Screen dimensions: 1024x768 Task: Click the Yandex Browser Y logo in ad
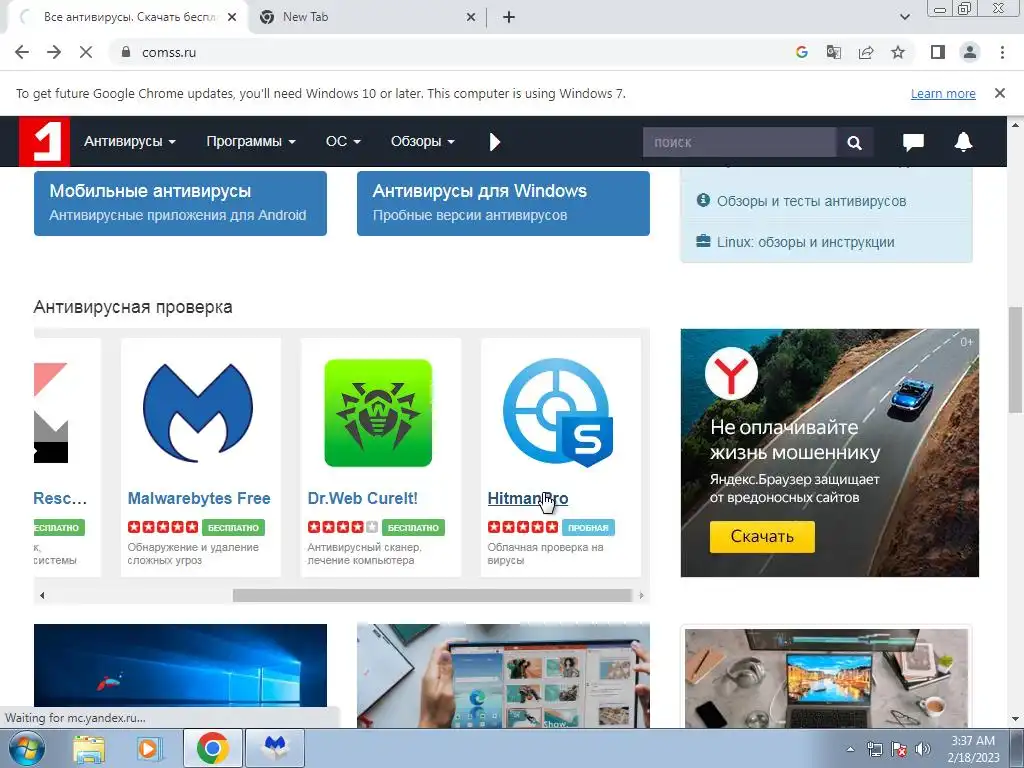point(731,373)
